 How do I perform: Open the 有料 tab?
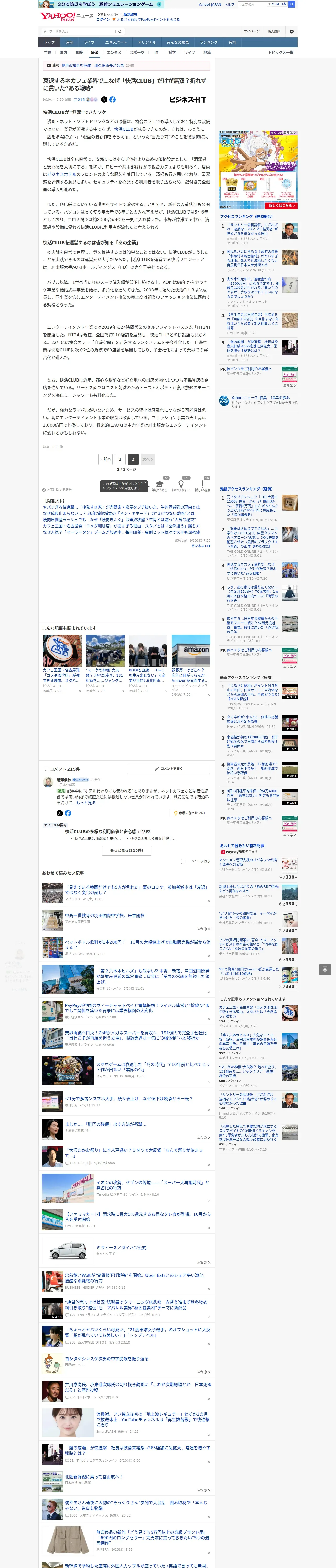tap(232, 43)
